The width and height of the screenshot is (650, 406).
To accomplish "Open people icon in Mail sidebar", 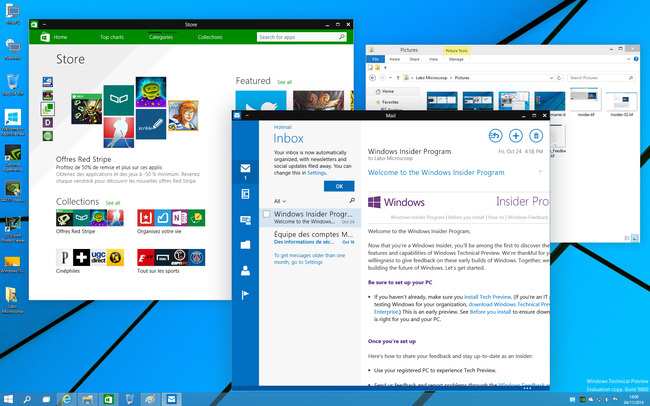I will click(245, 270).
